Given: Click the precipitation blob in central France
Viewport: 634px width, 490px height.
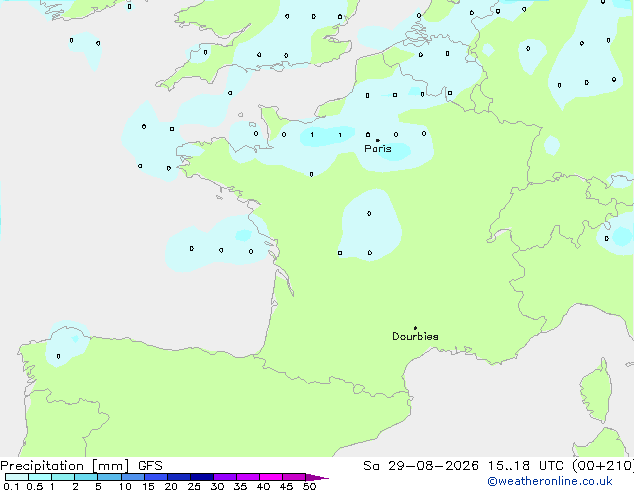Looking at the screenshot, I should [x=370, y=225].
